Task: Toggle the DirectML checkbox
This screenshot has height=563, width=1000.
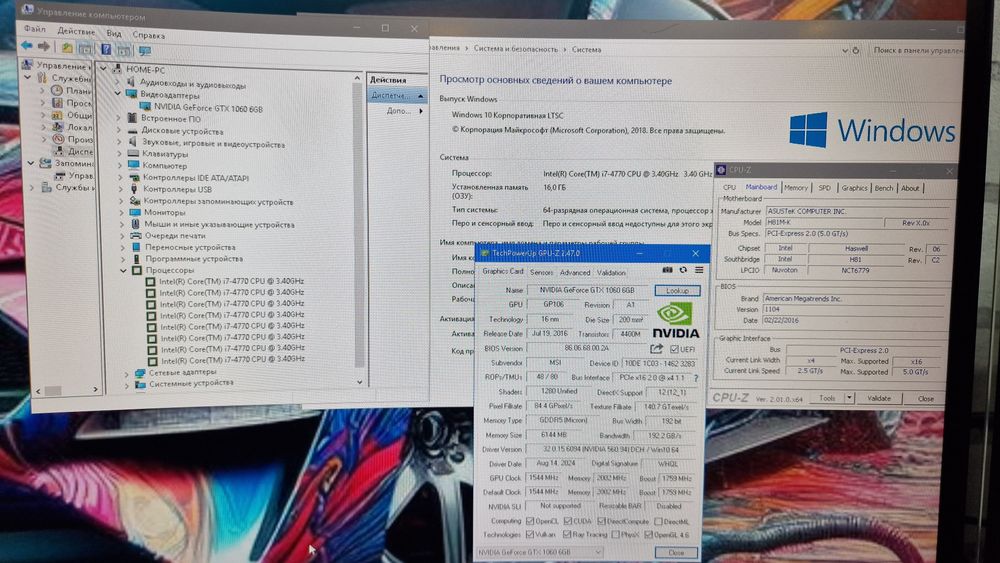Action: coord(658,522)
